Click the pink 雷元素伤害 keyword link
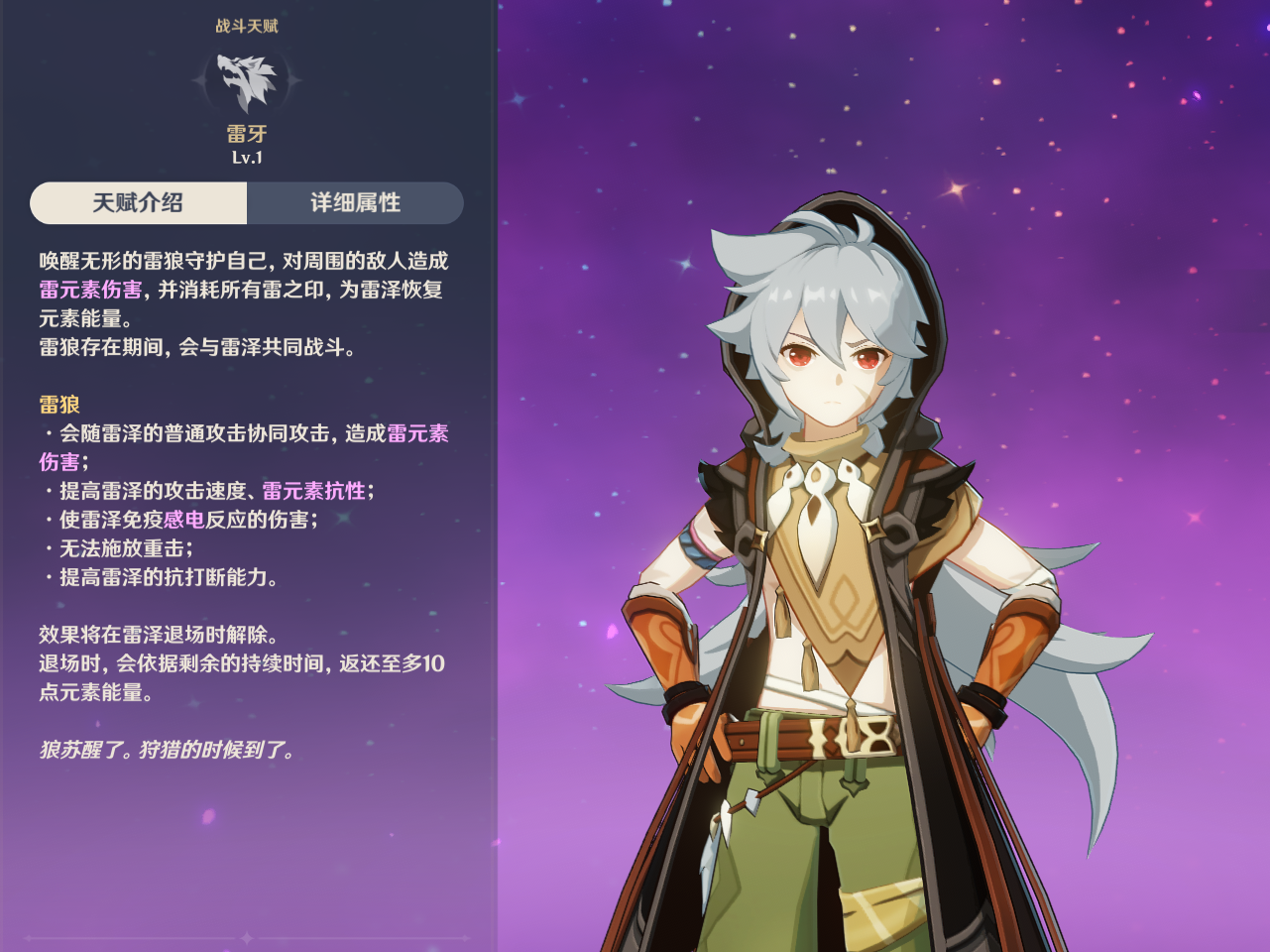This screenshot has width=1270, height=952. click(90, 290)
